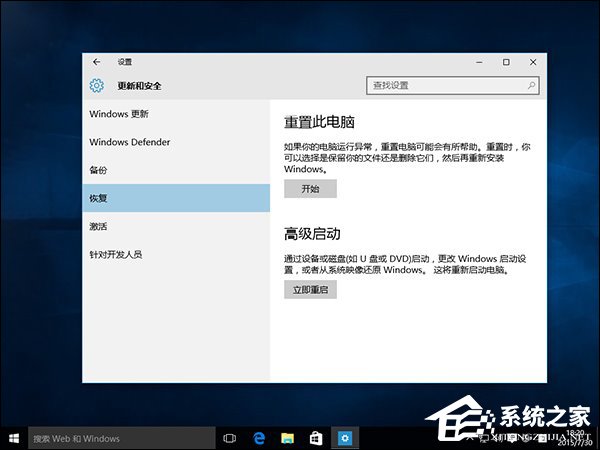Choose 针对开发人员 in the sidebar
Image resolution: width=600 pixels, height=450 pixels.
[115, 254]
